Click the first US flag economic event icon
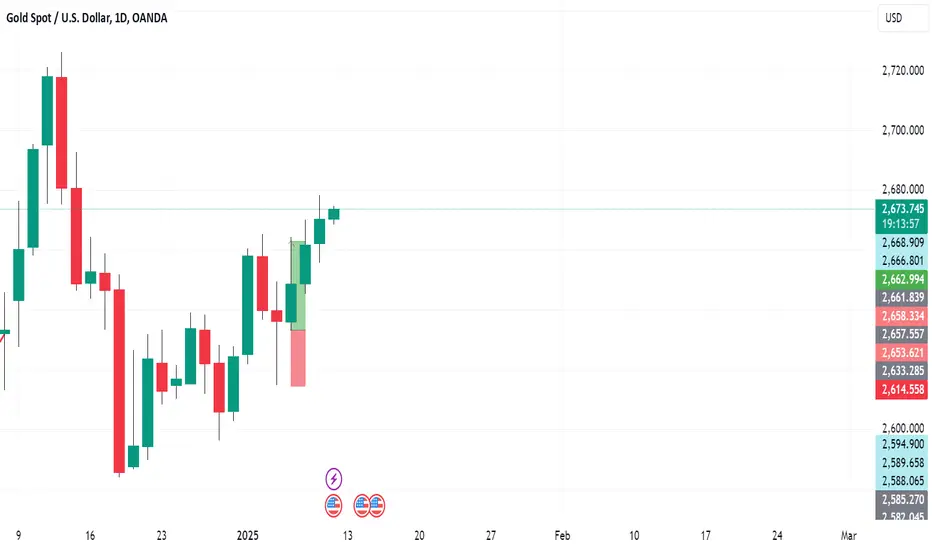Screen dimensions: 932x550 (333, 505)
